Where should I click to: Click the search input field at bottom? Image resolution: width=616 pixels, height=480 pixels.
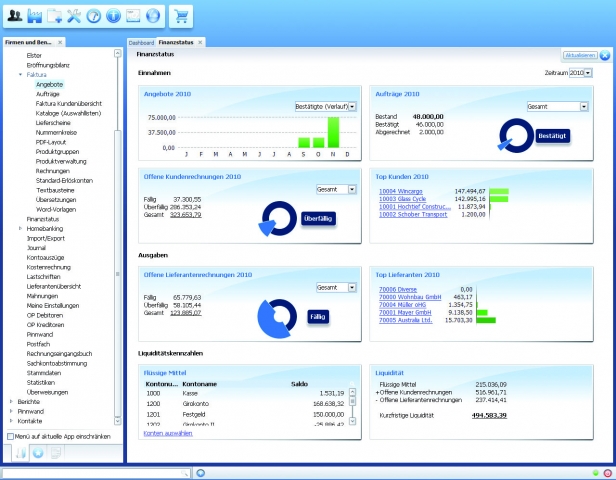(x=95, y=472)
